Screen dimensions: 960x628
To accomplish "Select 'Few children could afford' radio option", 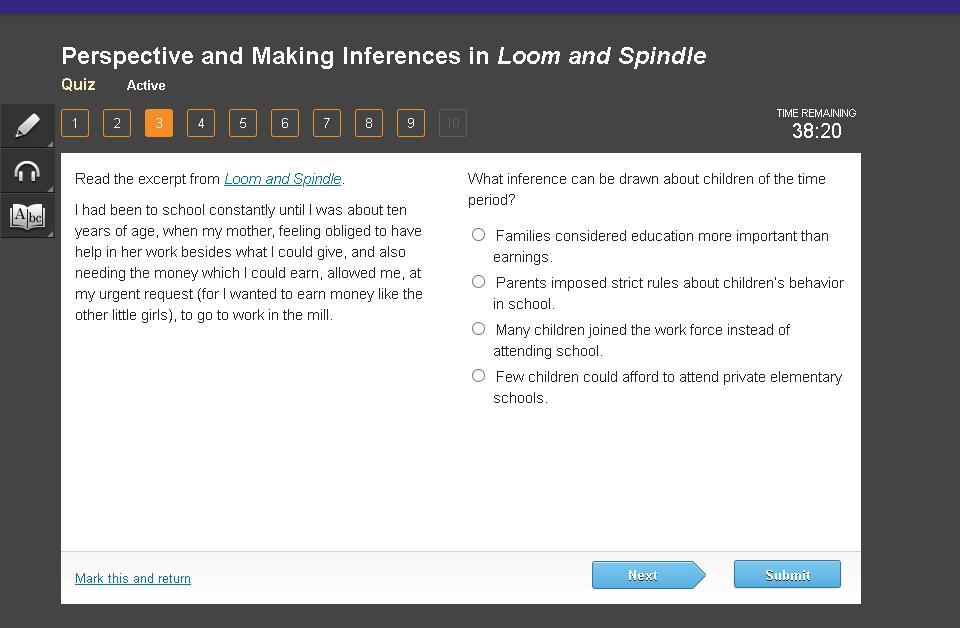I will point(479,376).
